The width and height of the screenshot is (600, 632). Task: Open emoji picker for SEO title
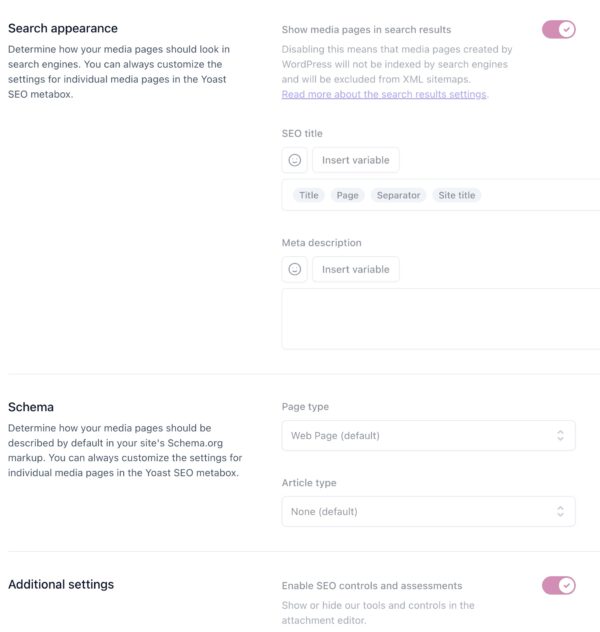(295, 160)
